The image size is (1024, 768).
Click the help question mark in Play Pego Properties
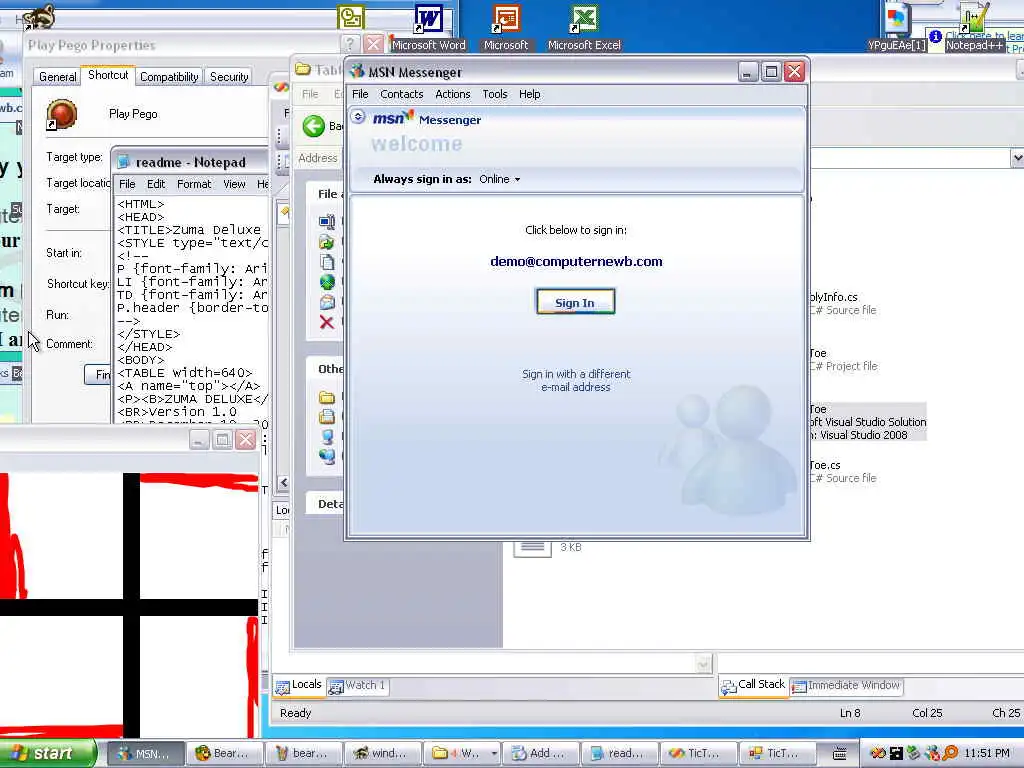pos(350,44)
